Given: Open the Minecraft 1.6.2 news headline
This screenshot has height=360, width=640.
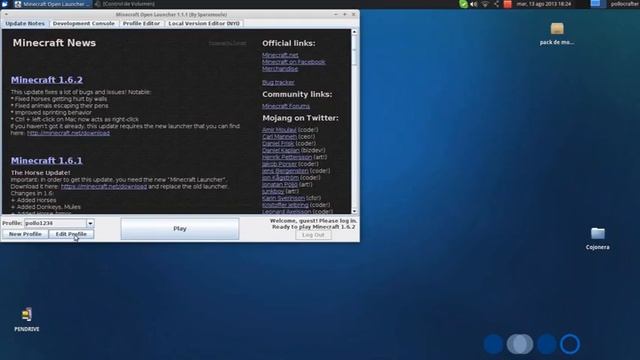Looking at the screenshot, I should point(47,80).
